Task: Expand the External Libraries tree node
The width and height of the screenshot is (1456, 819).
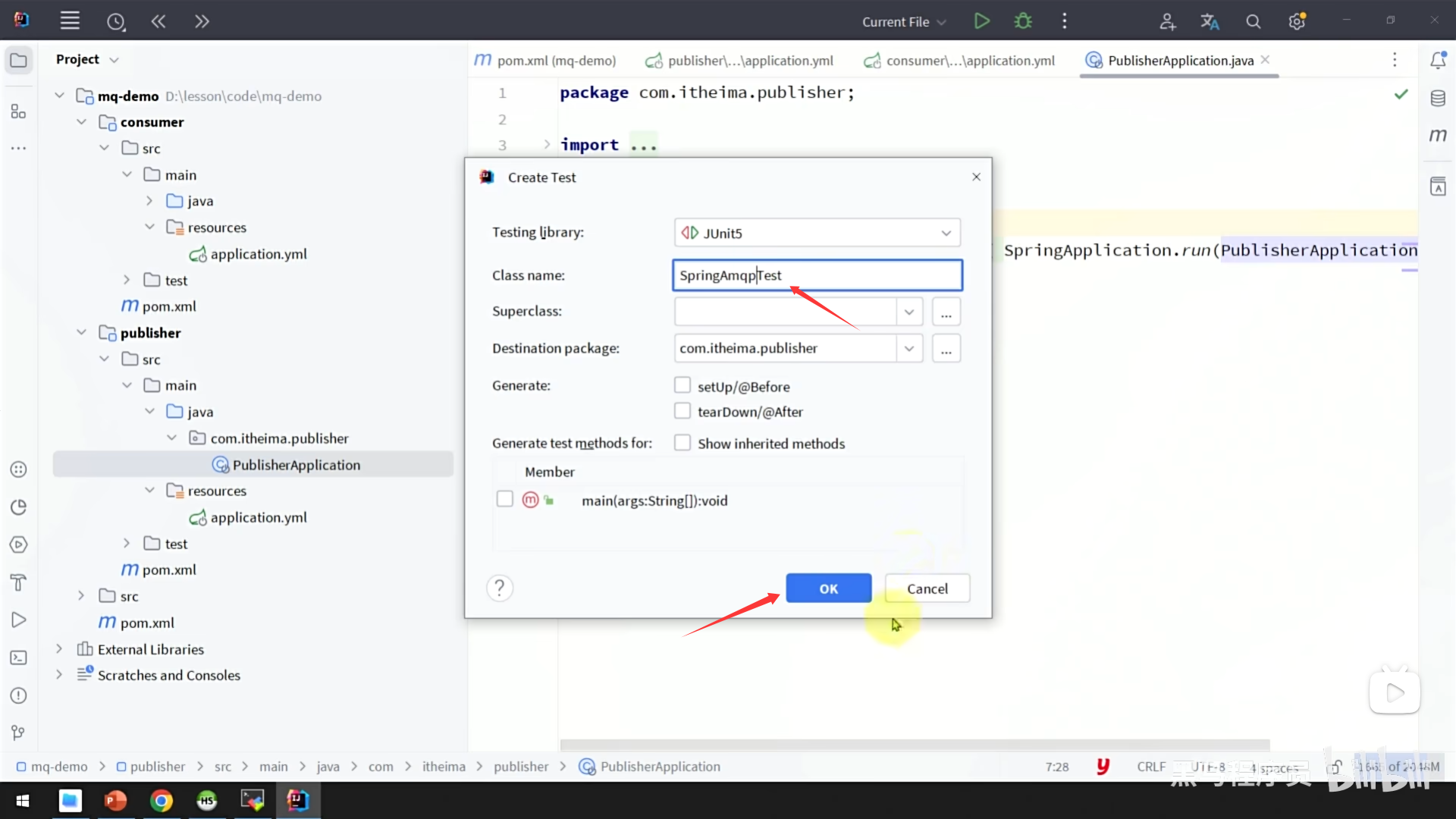Action: coord(59,649)
